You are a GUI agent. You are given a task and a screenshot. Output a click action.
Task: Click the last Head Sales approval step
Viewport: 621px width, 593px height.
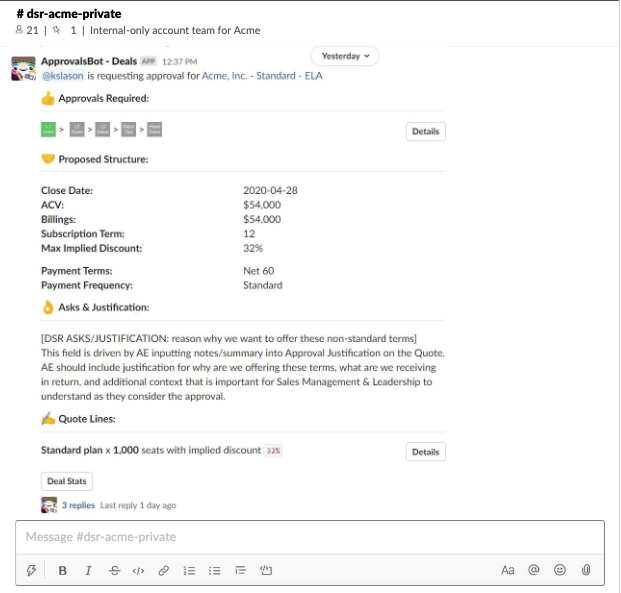pos(154,130)
